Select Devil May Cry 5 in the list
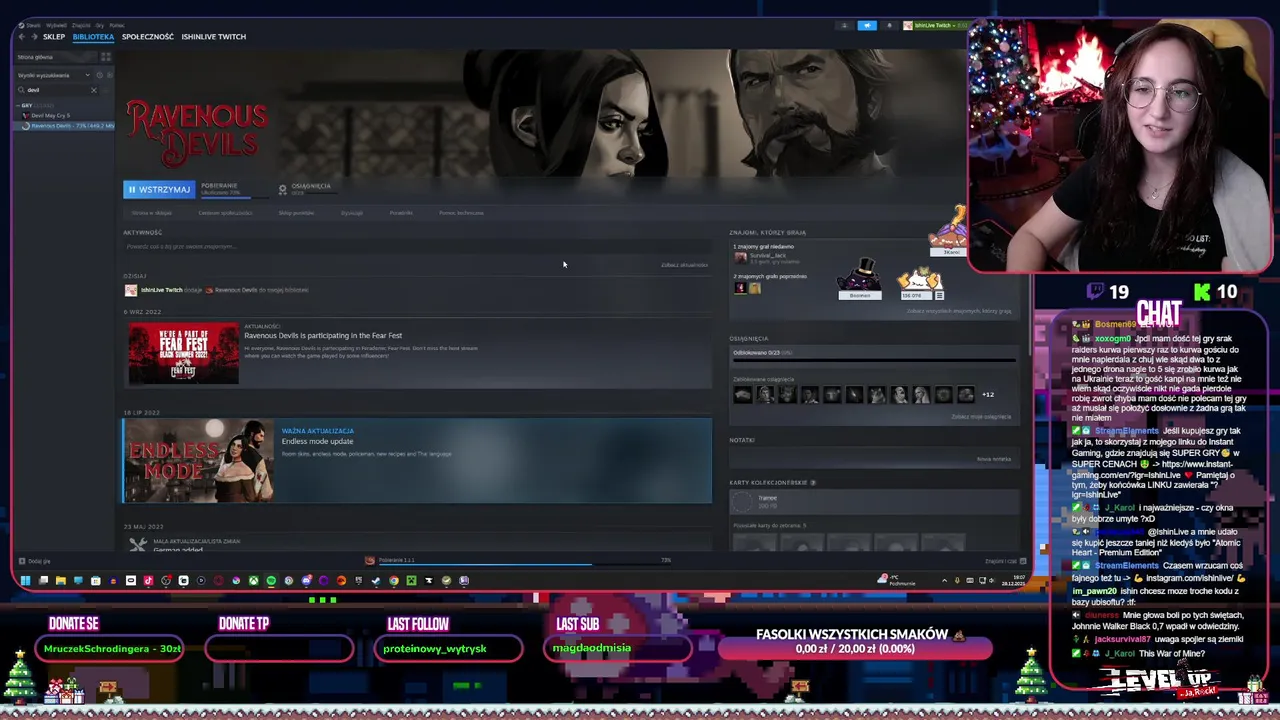 pos(50,116)
